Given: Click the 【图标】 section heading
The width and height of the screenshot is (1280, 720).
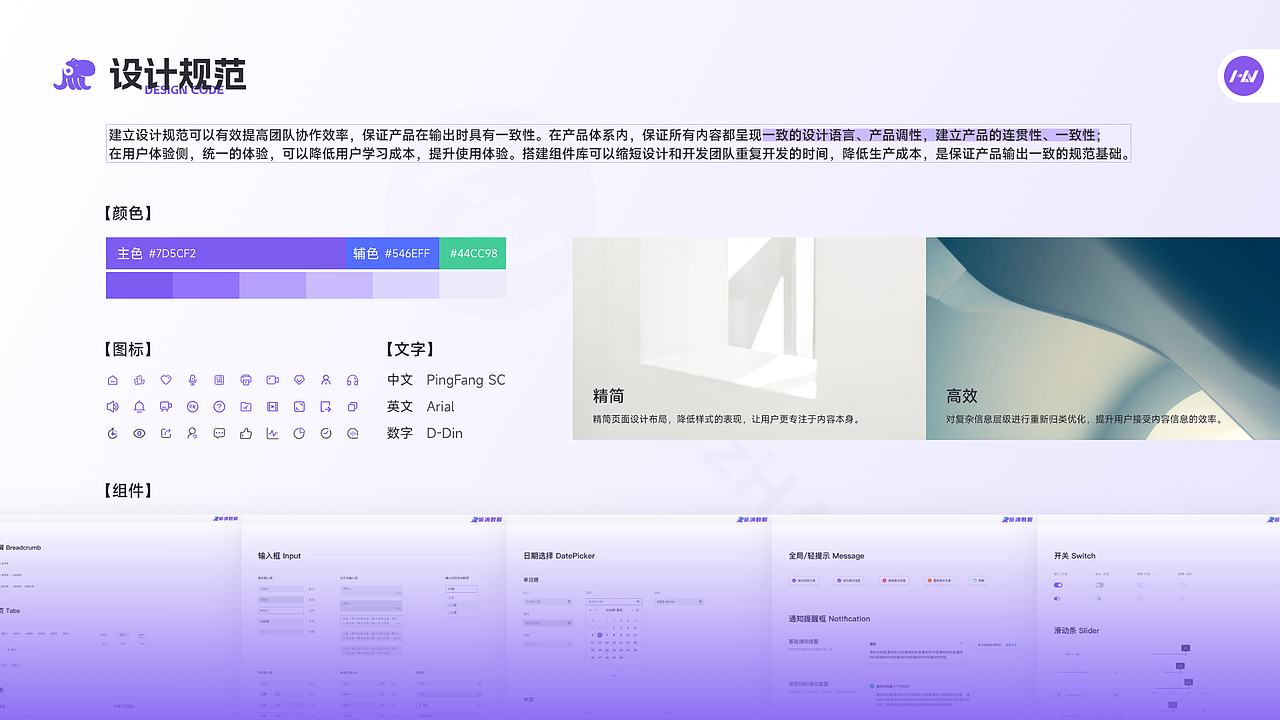Looking at the screenshot, I should coord(127,349).
